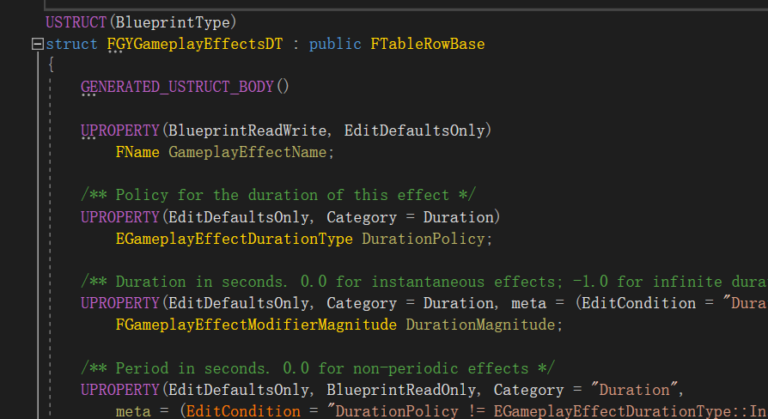768x419 pixels.
Task: Select the DurationMagnitude variable name
Action: click(x=480, y=324)
